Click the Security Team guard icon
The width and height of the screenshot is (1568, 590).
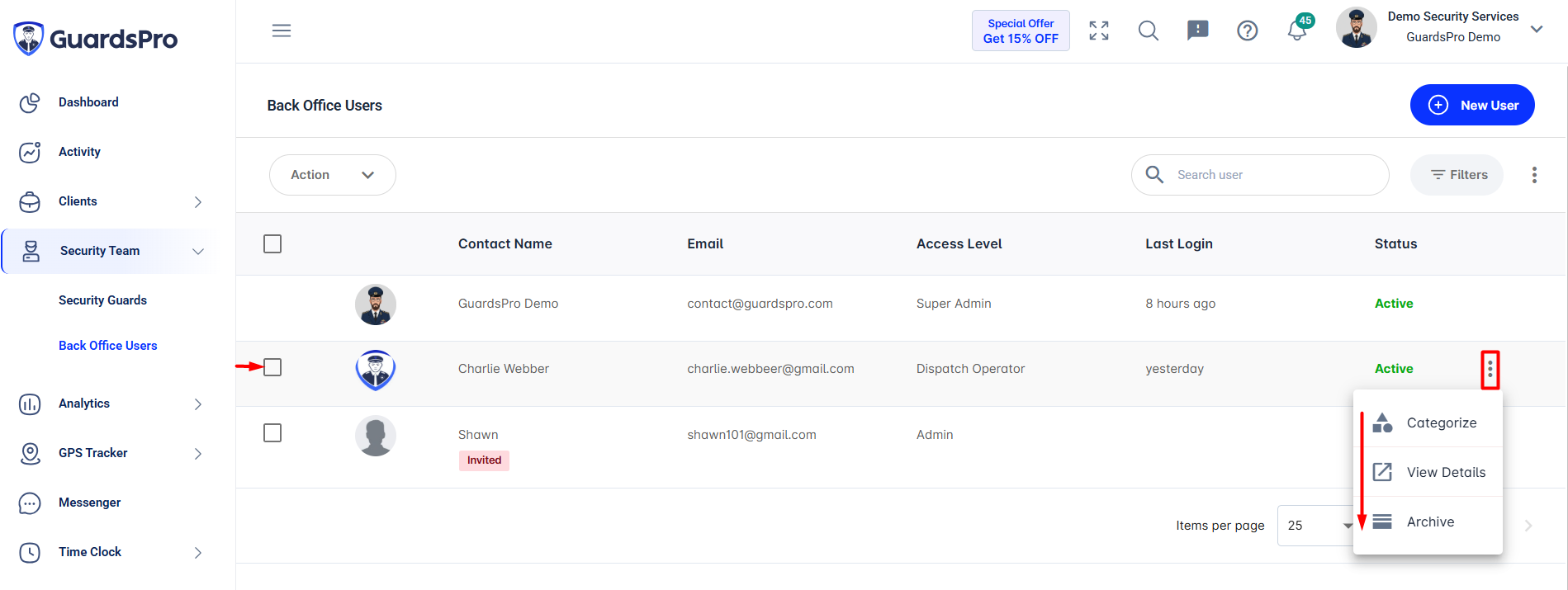[31, 251]
